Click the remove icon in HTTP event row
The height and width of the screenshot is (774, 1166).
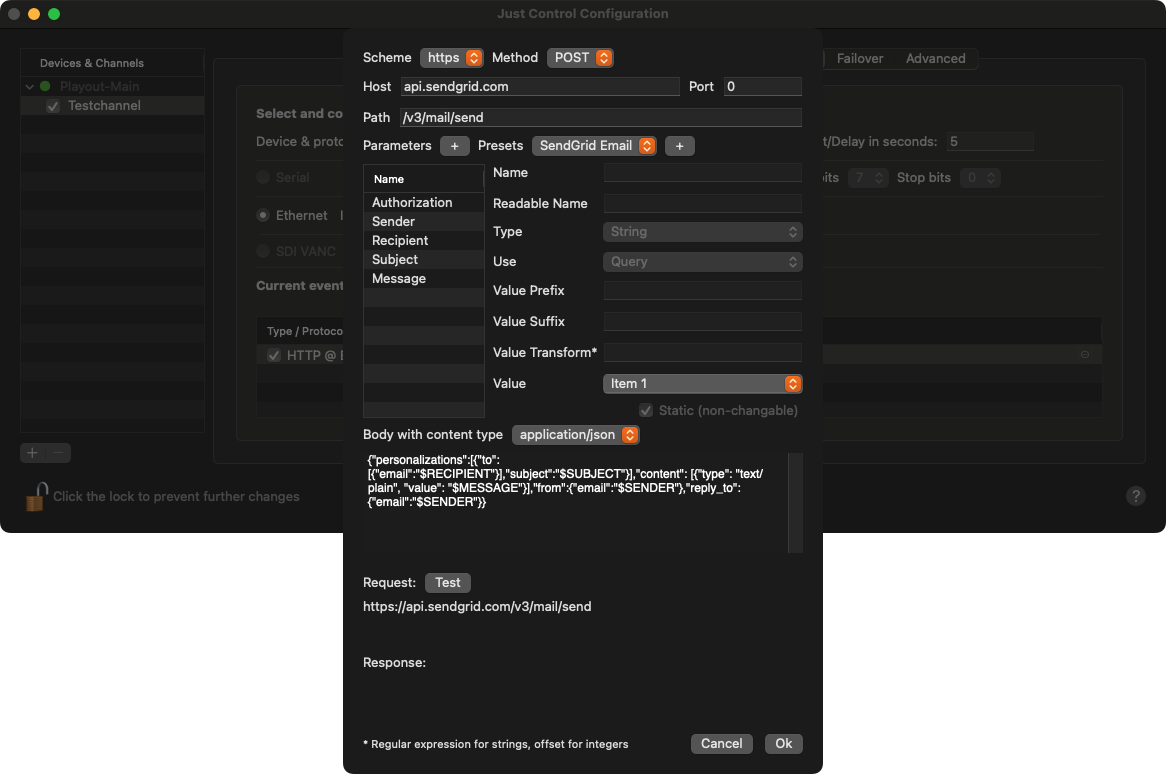(x=1085, y=355)
